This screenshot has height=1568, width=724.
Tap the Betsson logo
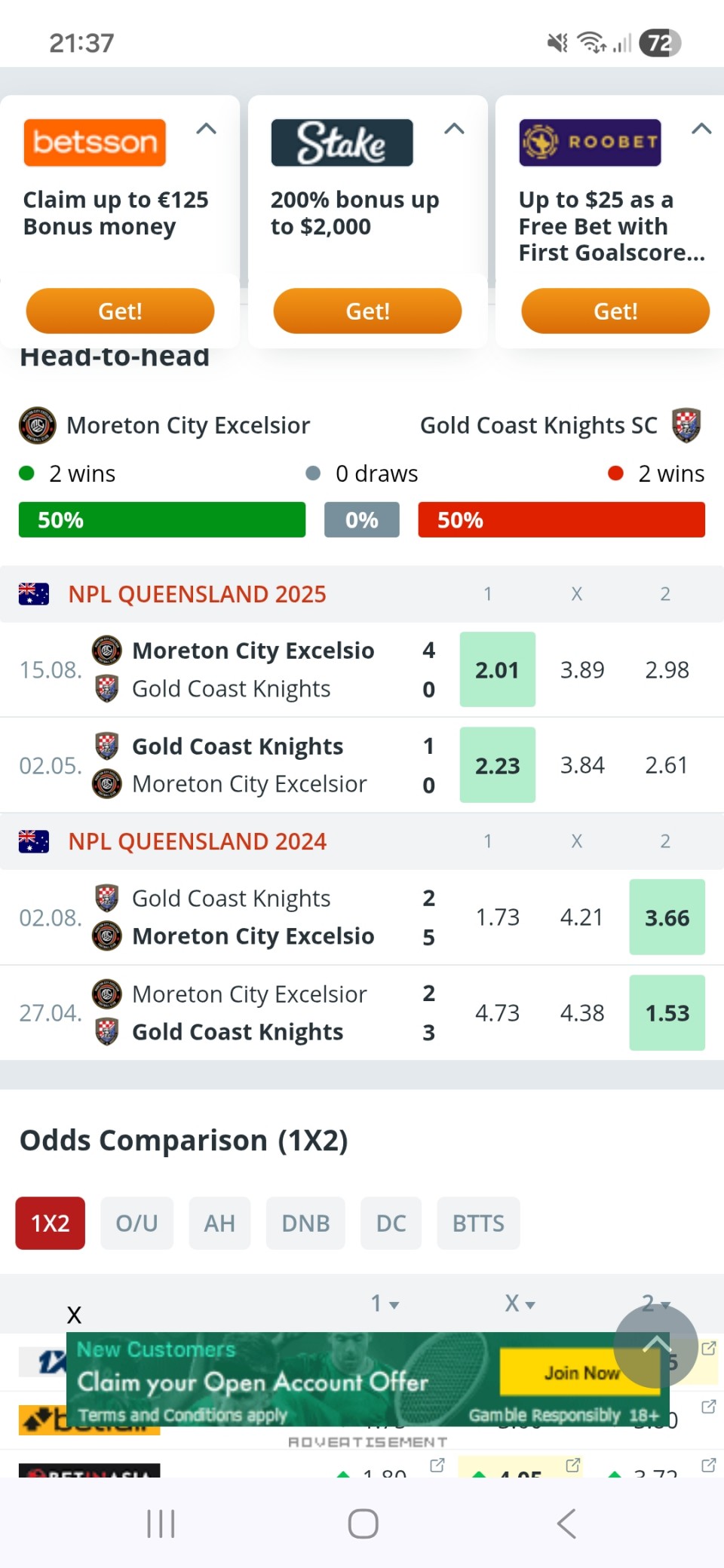(x=94, y=142)
